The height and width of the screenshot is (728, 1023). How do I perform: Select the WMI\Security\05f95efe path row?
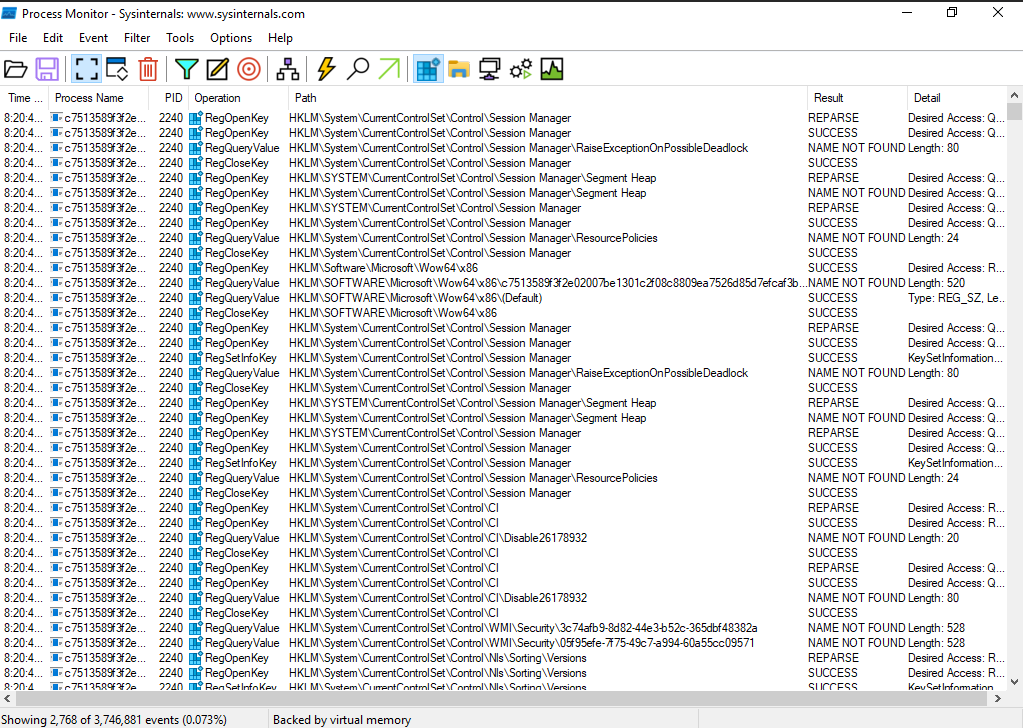click(504, 643)
